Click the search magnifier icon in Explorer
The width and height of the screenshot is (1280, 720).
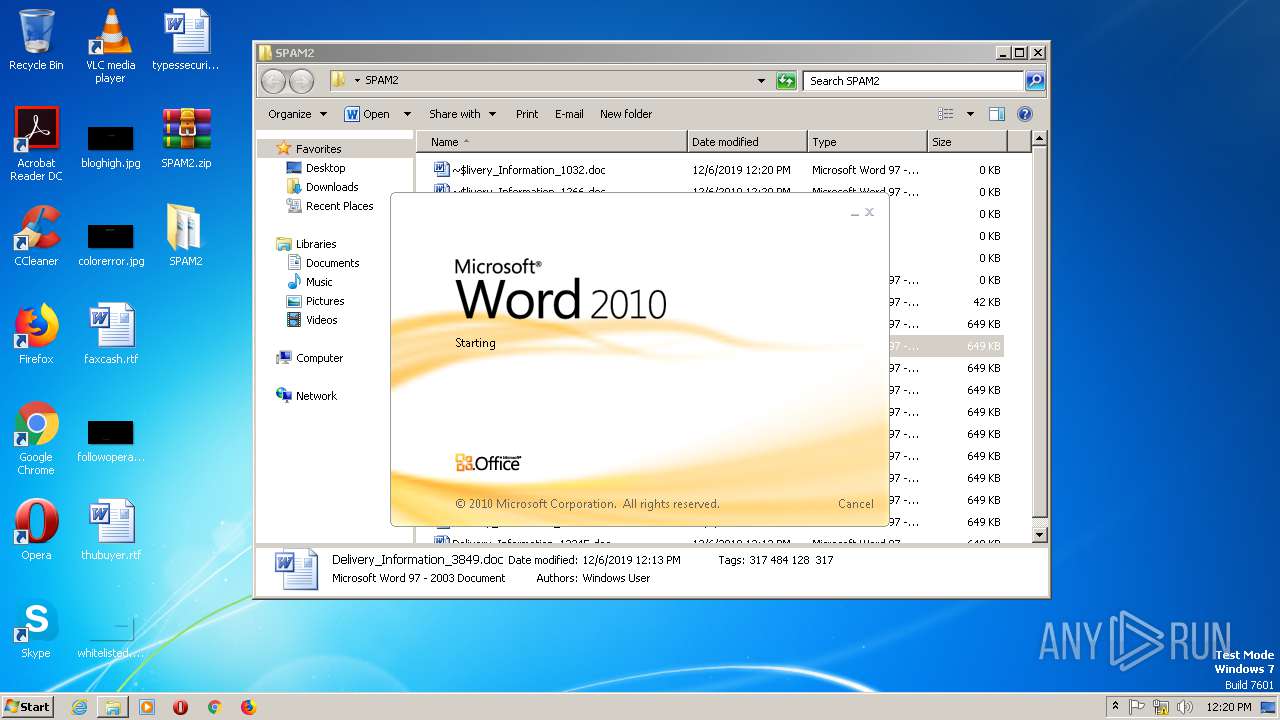point(1035,81)
